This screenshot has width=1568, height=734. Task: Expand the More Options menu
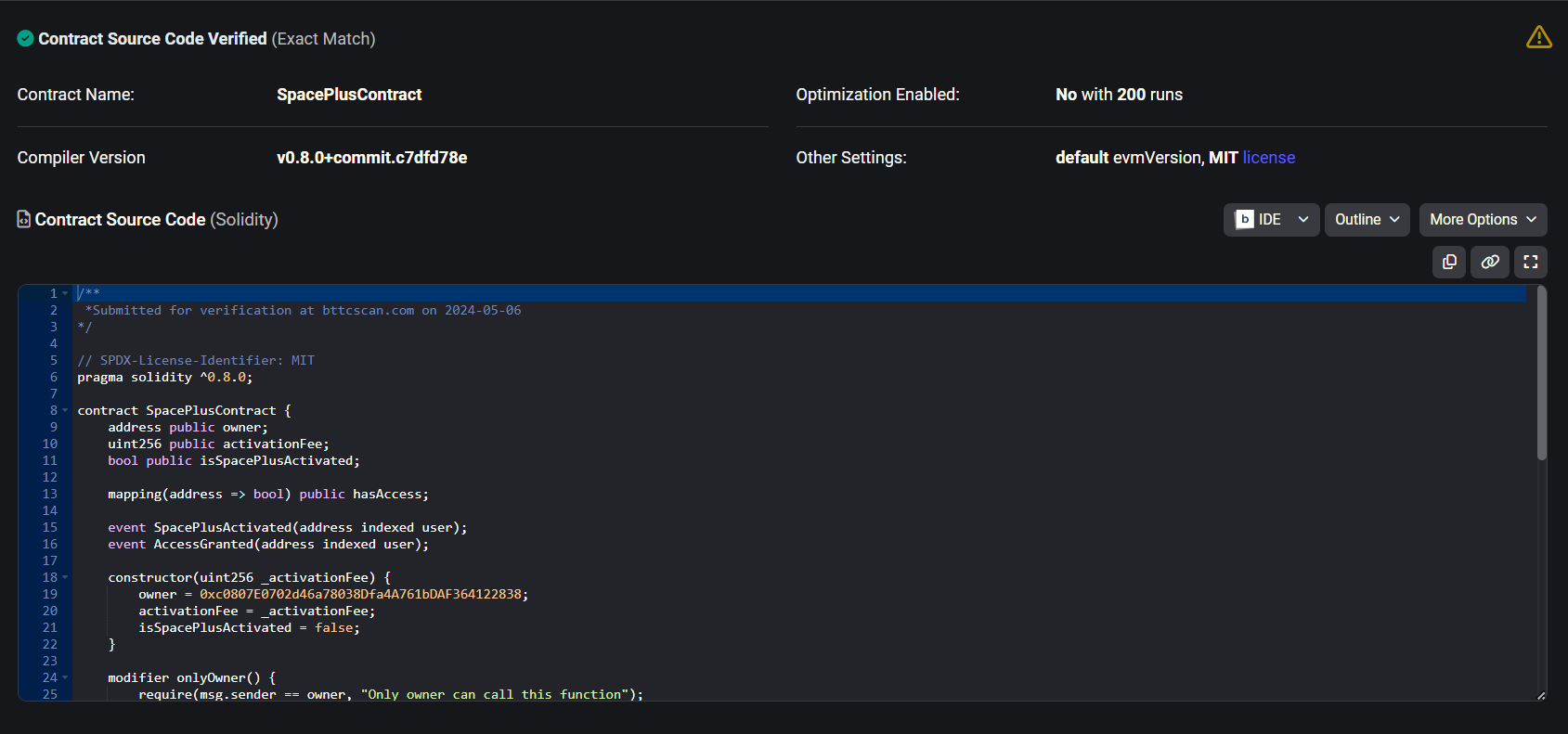pos(1483,220)
